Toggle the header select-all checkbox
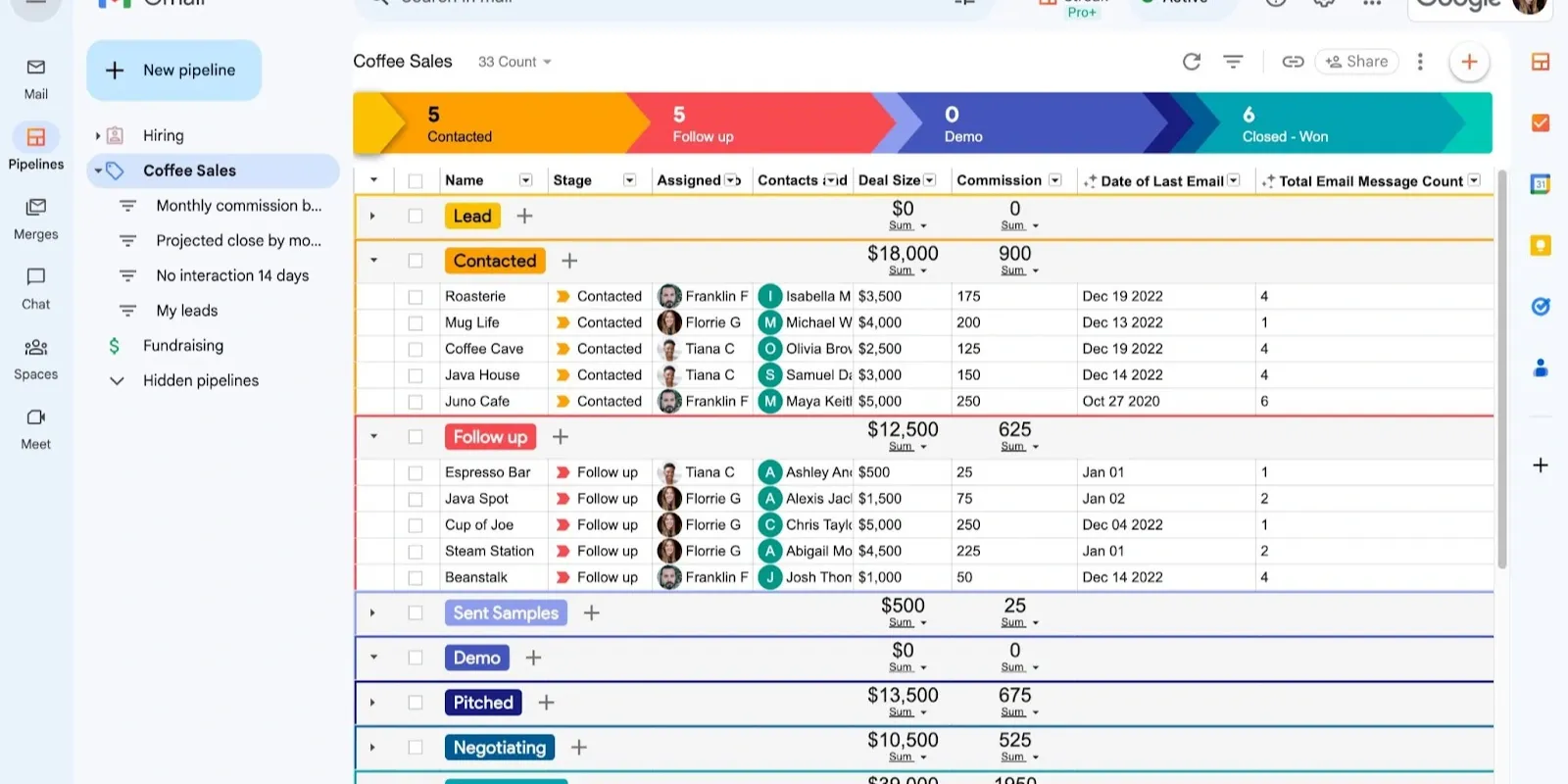The width and height of the screenshot is (1568, 784). pos(416,181)
